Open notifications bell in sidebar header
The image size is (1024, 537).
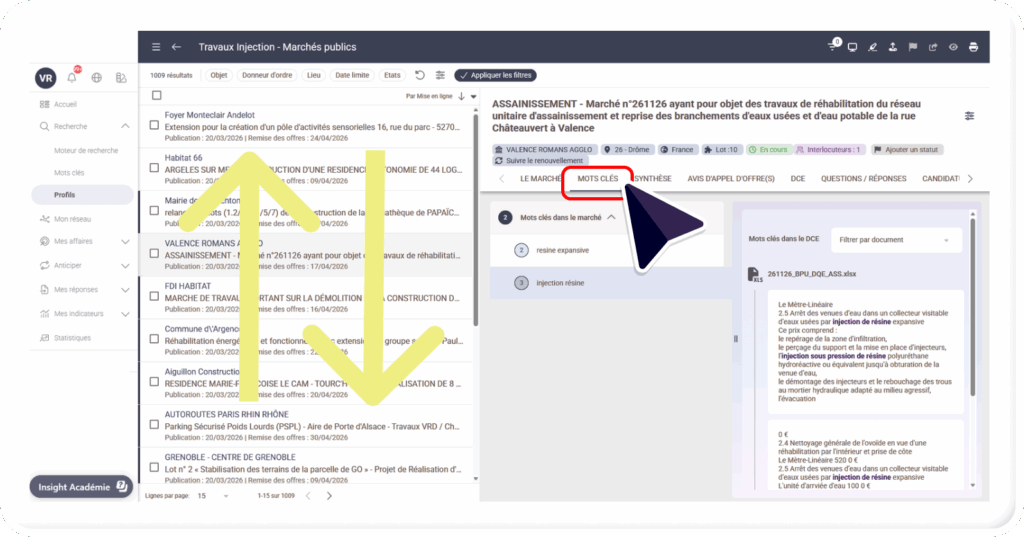72,77
